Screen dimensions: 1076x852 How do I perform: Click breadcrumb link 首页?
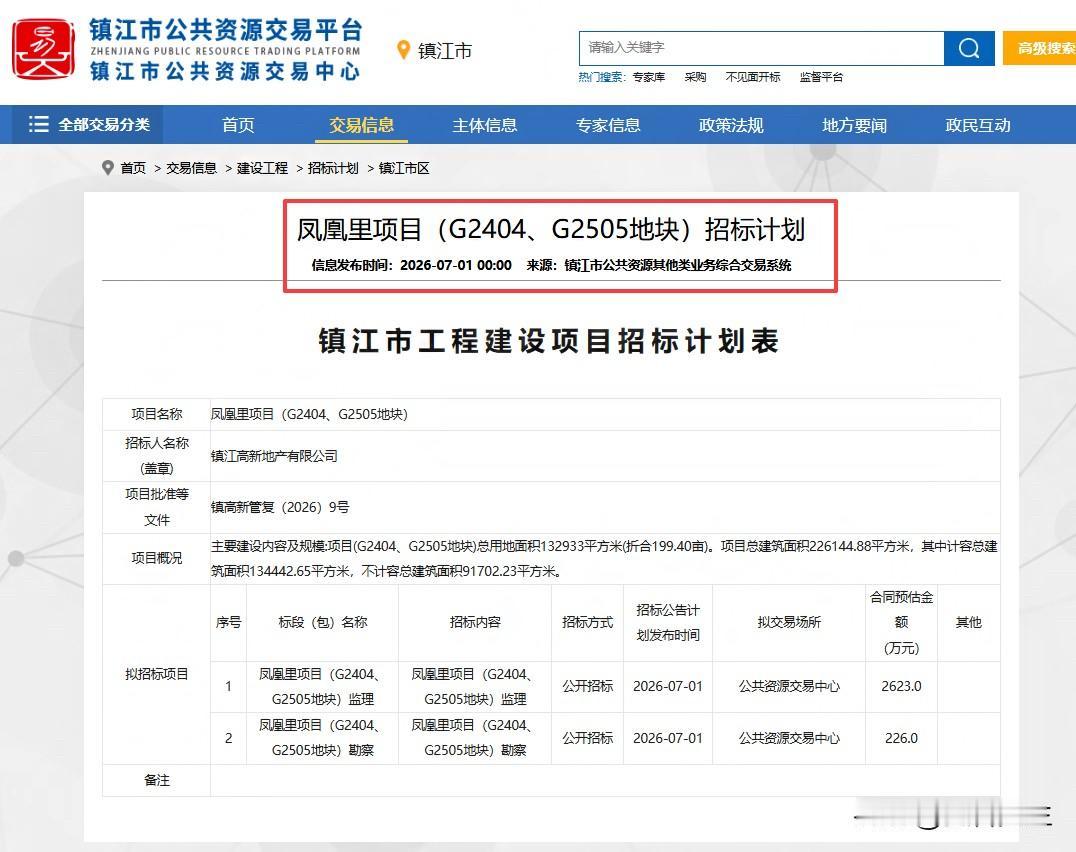(133, 168)
